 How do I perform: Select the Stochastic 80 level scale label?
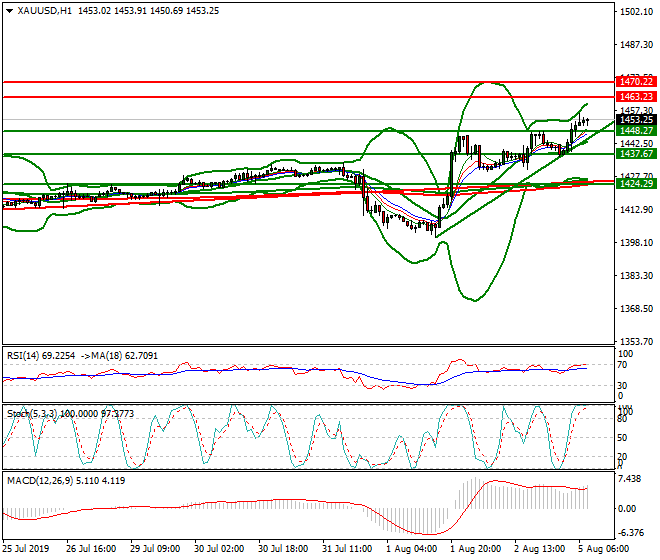pyautogui.click(x=622, y=419)
